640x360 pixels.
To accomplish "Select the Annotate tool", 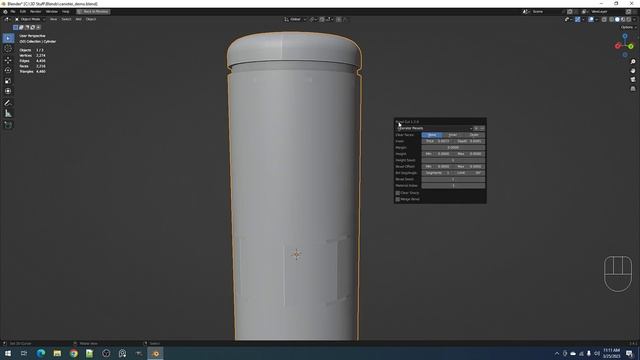I will [x=8, y=103].
